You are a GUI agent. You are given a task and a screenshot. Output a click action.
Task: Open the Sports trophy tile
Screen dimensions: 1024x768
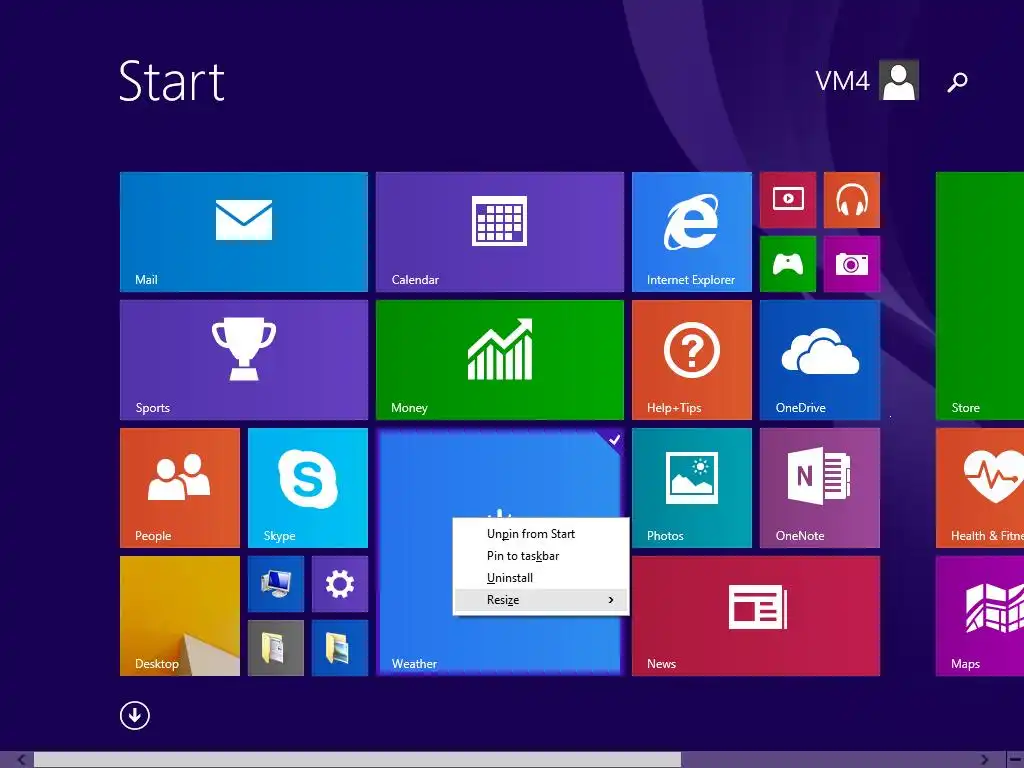[x=244, y=360]
